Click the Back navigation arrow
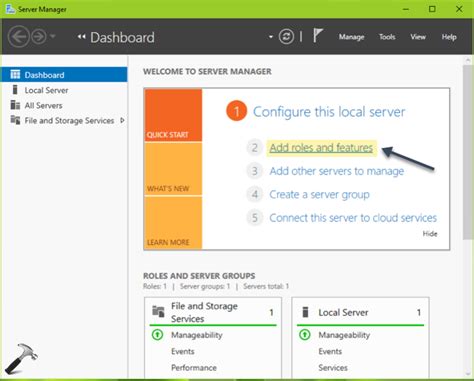The width and height of the screenshot is (474, 381). [18, 37]
